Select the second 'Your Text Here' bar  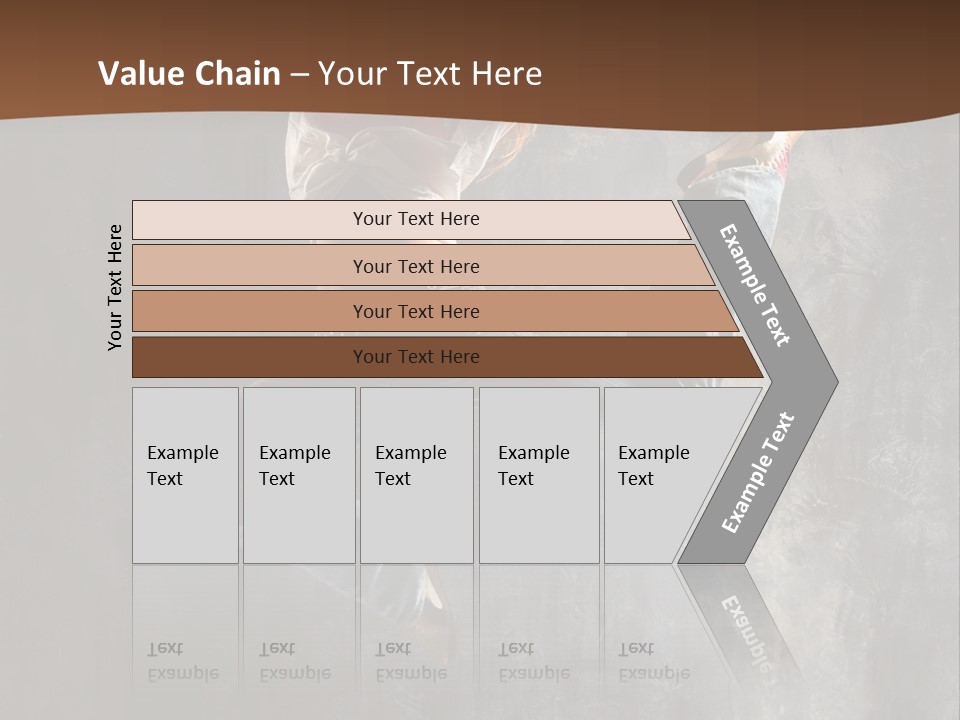[415, 266]
